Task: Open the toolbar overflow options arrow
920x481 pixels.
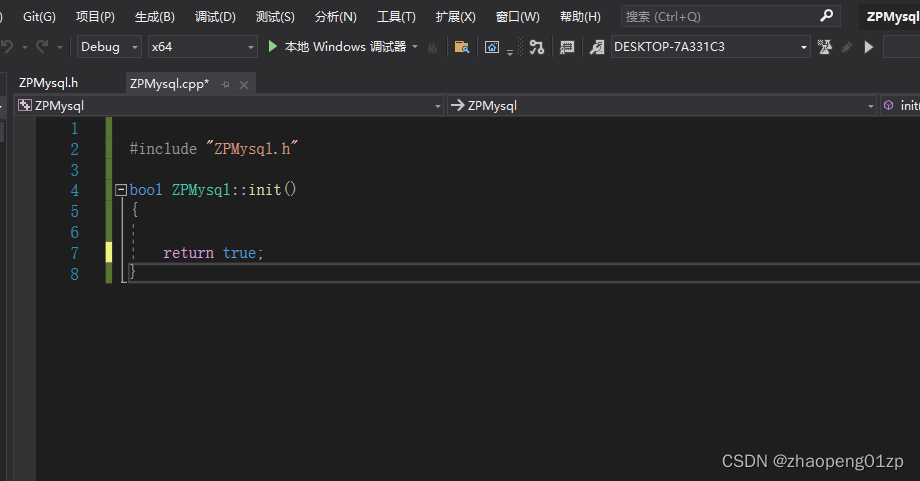Action: tap(510, 53)
